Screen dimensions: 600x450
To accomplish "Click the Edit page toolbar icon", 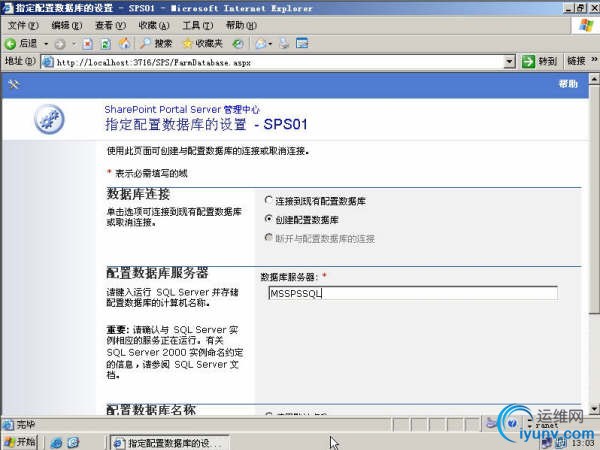I will coord(302,43).
